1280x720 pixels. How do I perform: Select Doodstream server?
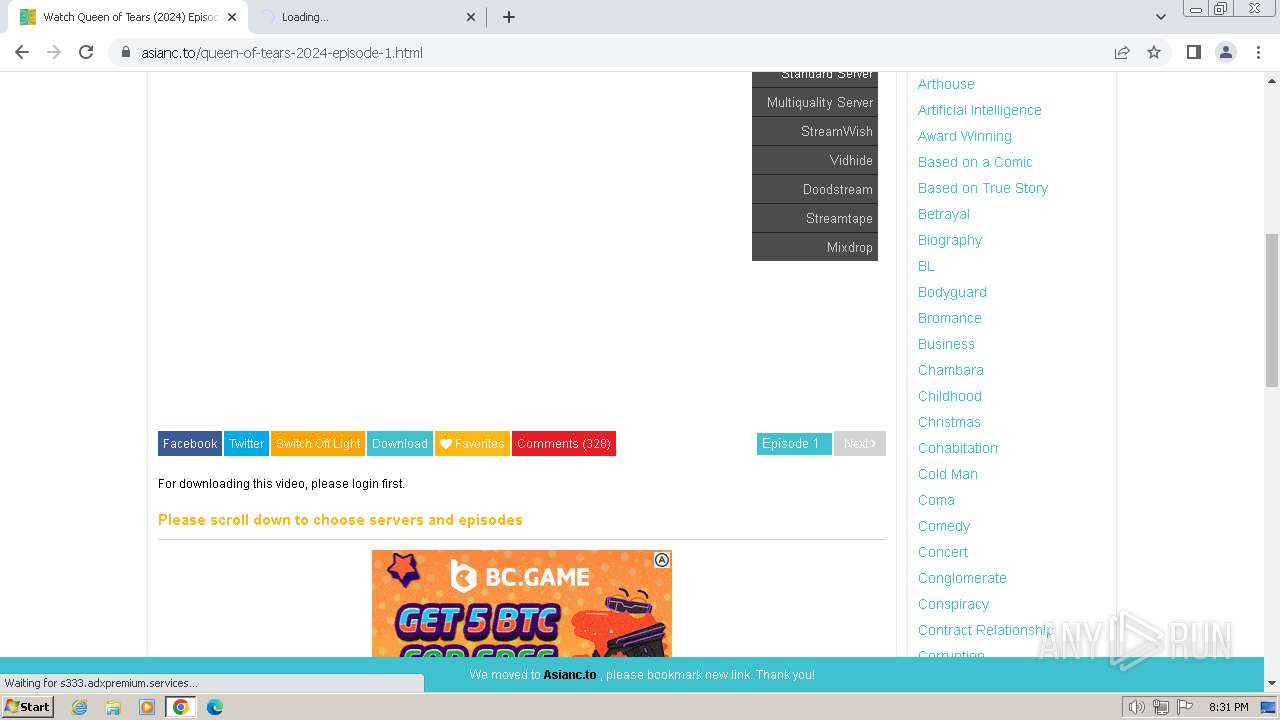tap(815, 190)
